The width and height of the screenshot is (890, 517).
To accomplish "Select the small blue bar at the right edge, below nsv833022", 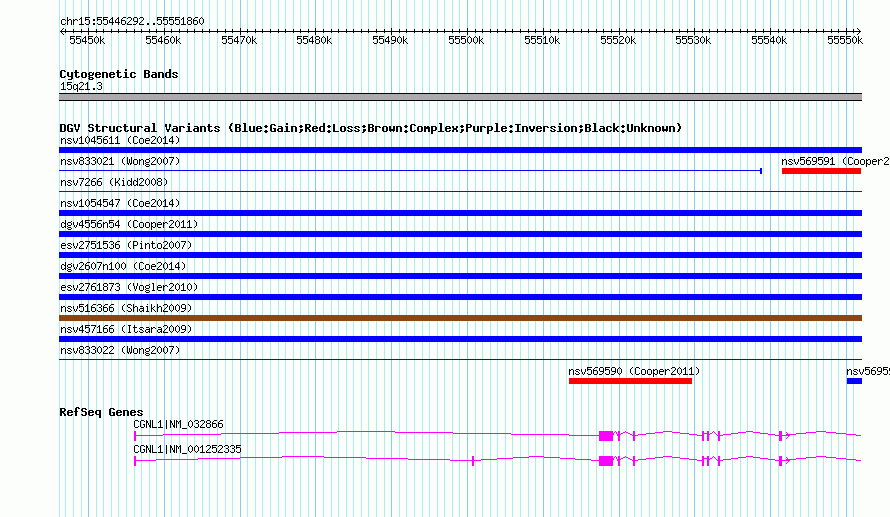I will (x=854, y=381).
